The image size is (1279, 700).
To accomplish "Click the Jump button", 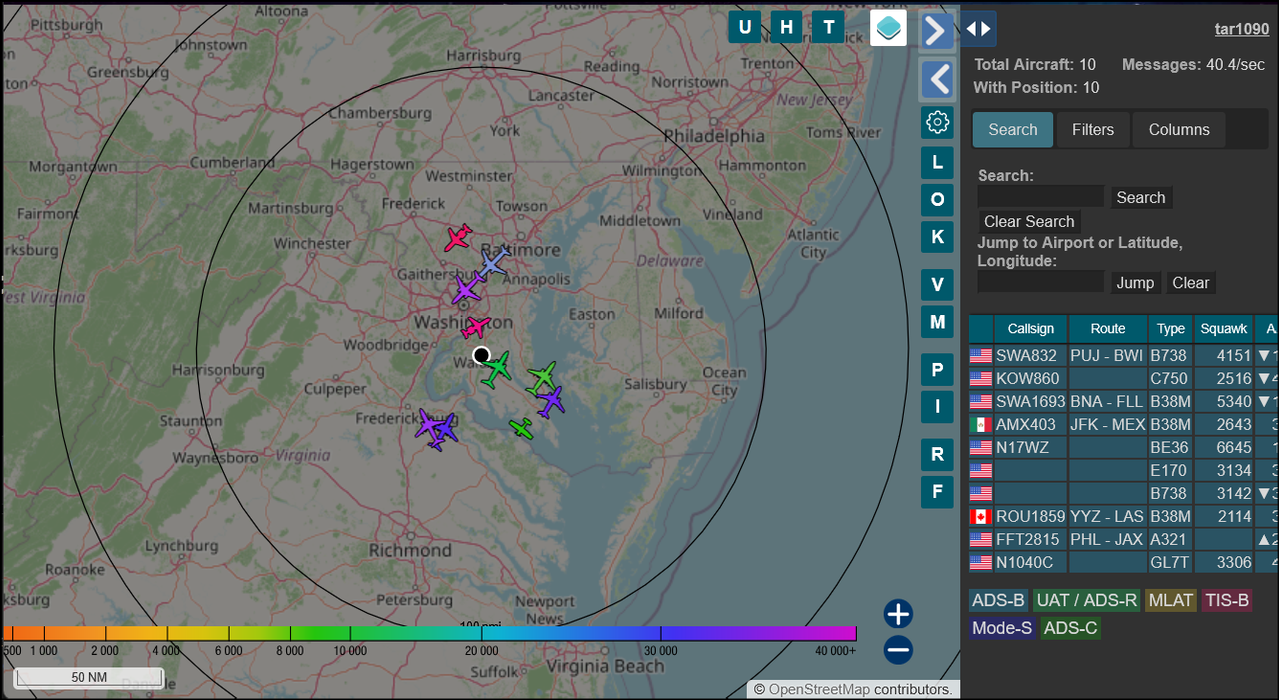I will pyautogui.click(x=1135, y=282).
